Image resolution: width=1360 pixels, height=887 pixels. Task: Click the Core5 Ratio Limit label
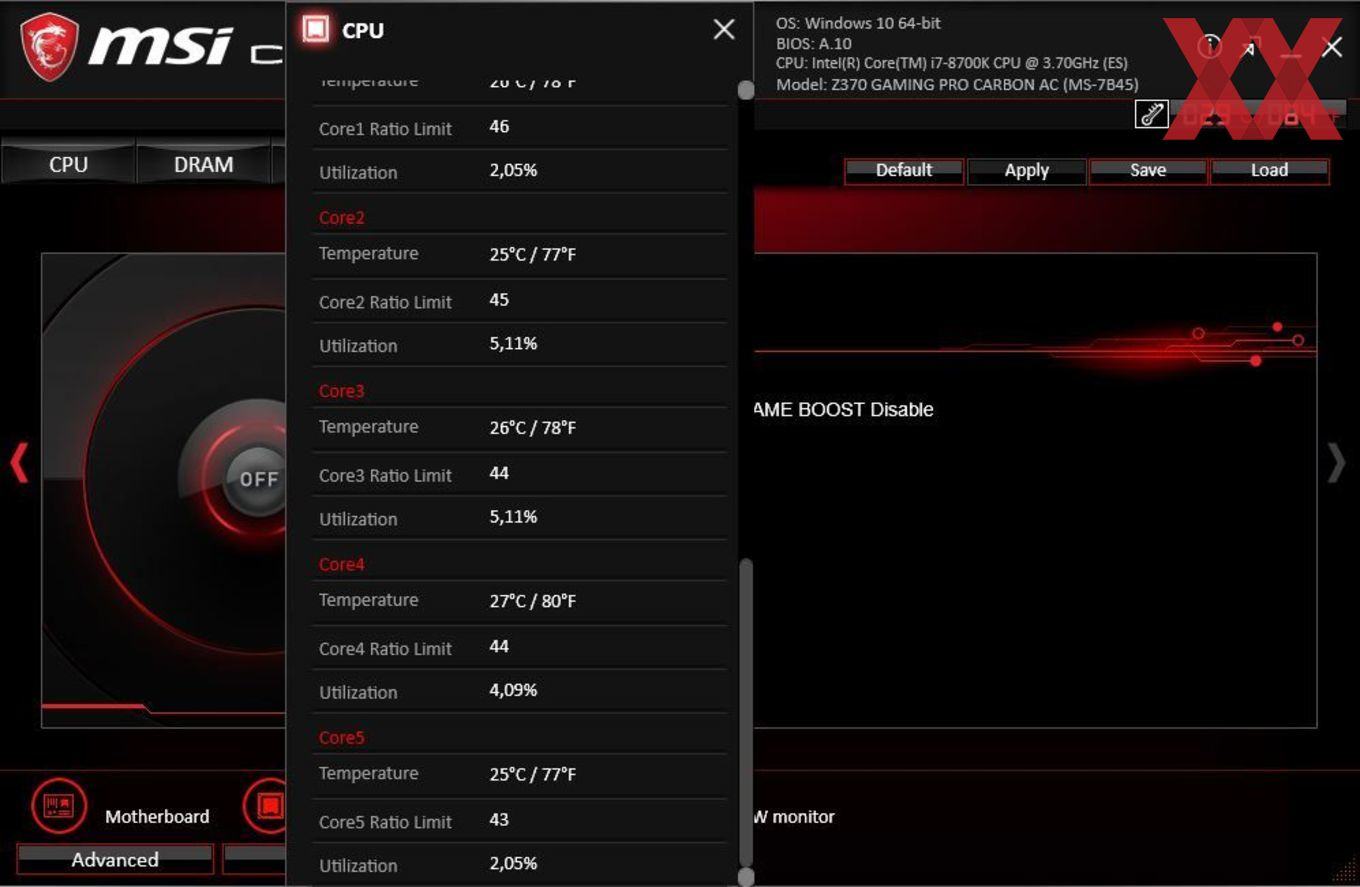[385, 822]
